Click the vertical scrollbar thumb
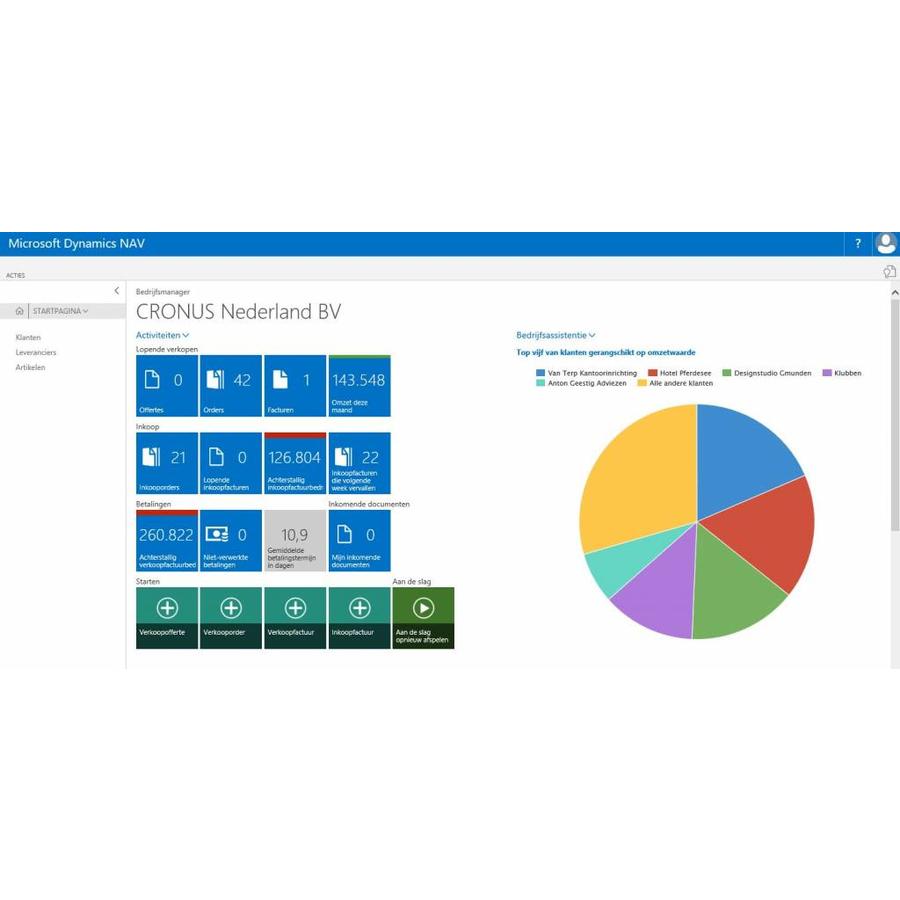Image resolution: width=900 pixels, height=900 pixels. [x=894, y=413]
